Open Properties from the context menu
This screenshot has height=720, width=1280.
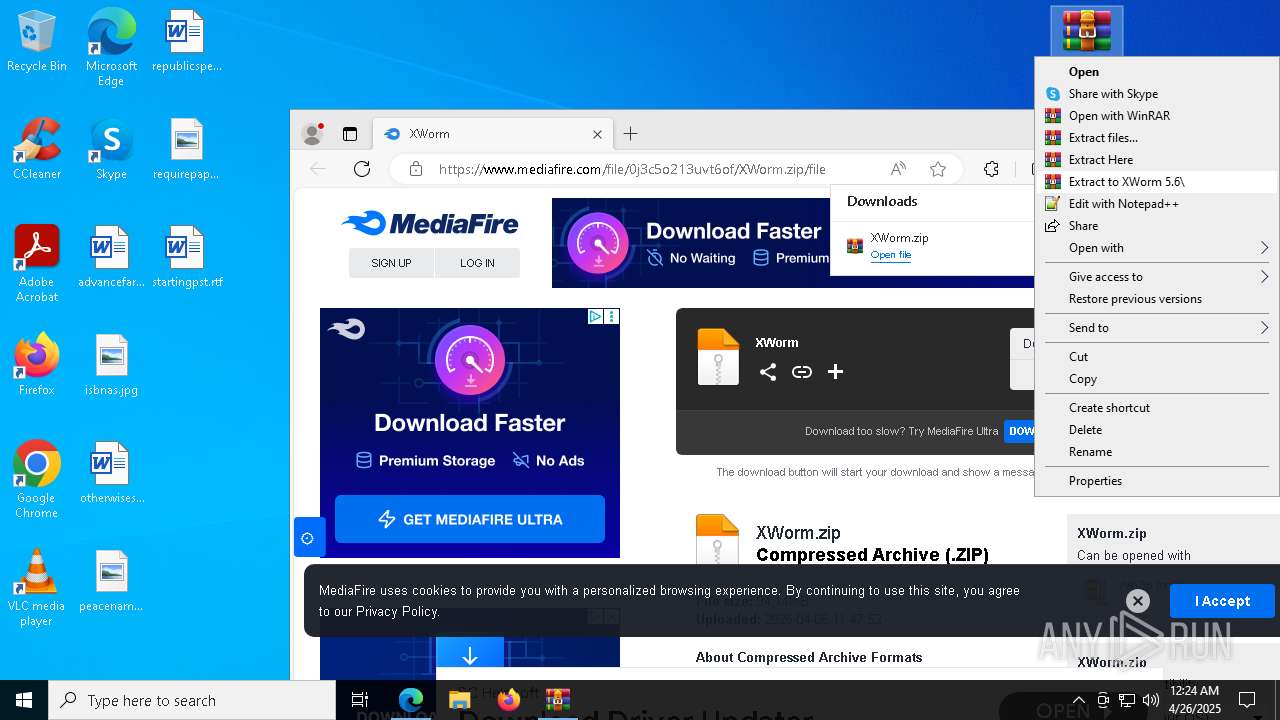click(1157, 481)
